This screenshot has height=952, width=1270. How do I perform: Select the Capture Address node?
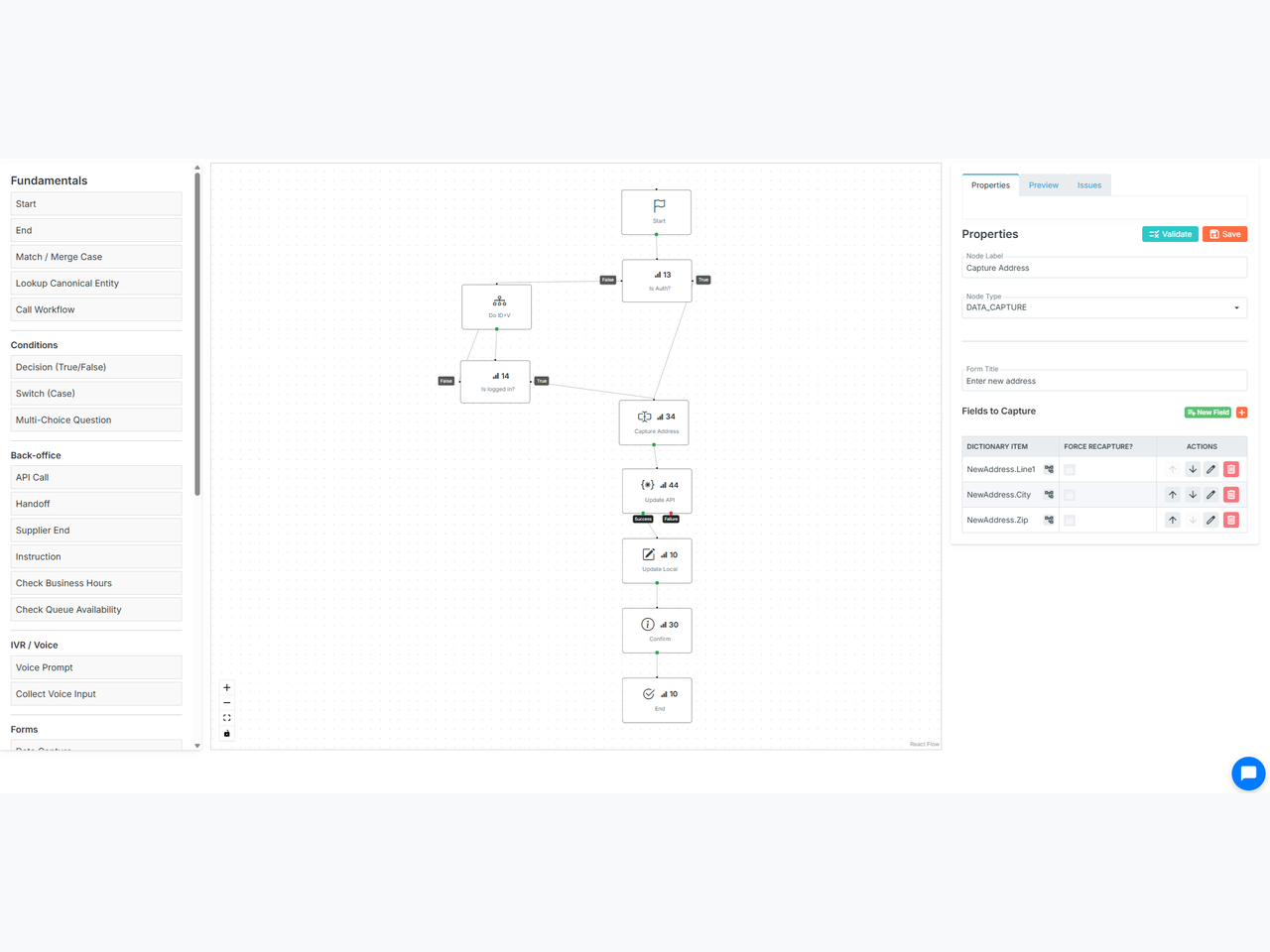pos(654,422)
